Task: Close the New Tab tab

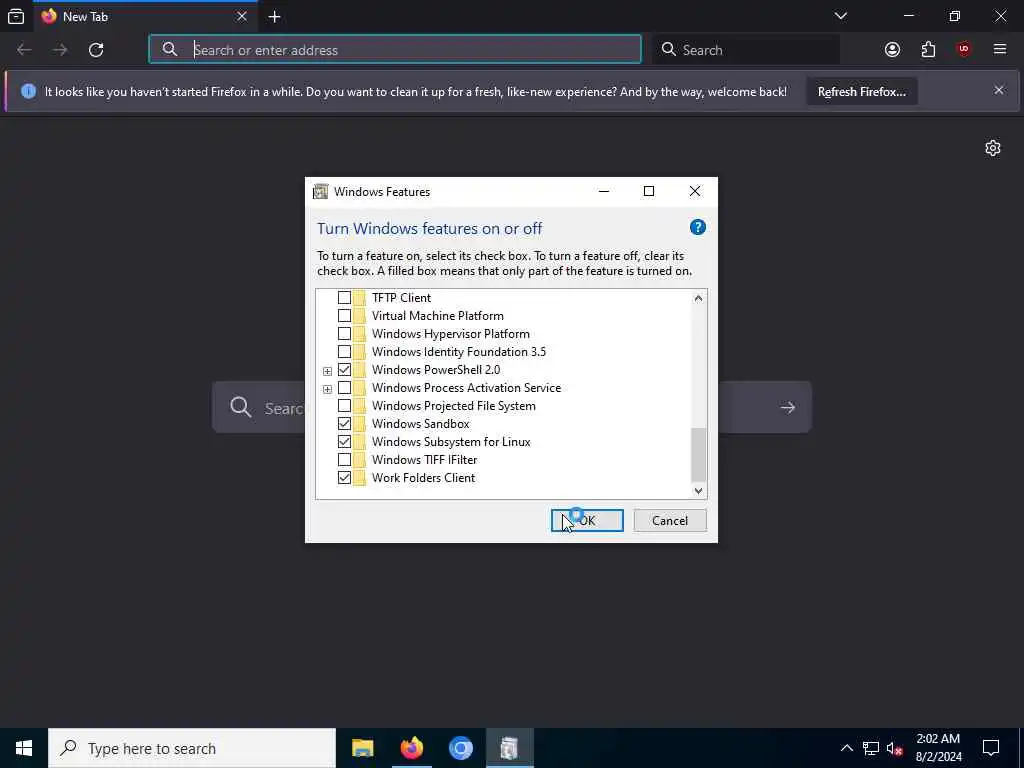Action: click(242, 16)
